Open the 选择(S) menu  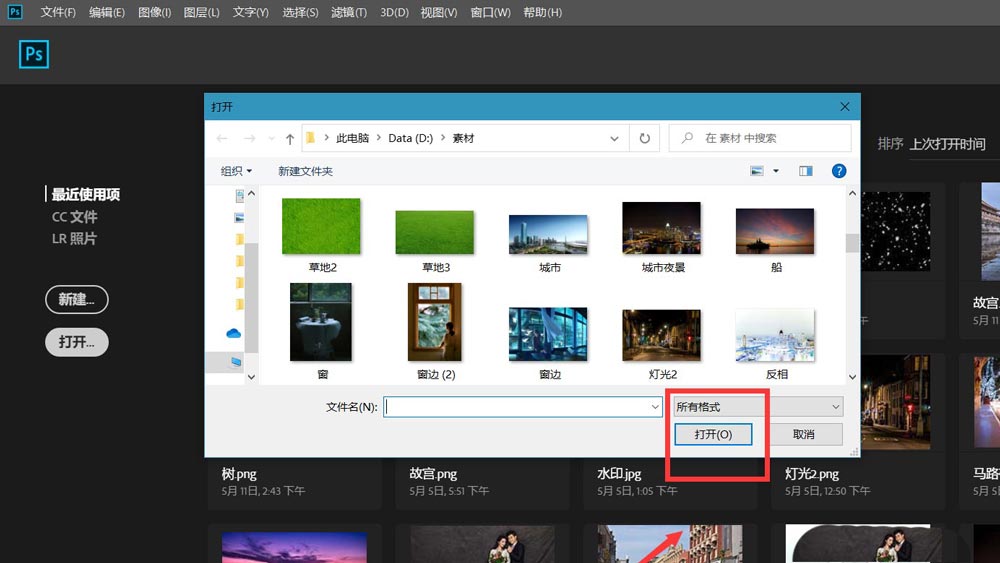(x=300, y=12)
